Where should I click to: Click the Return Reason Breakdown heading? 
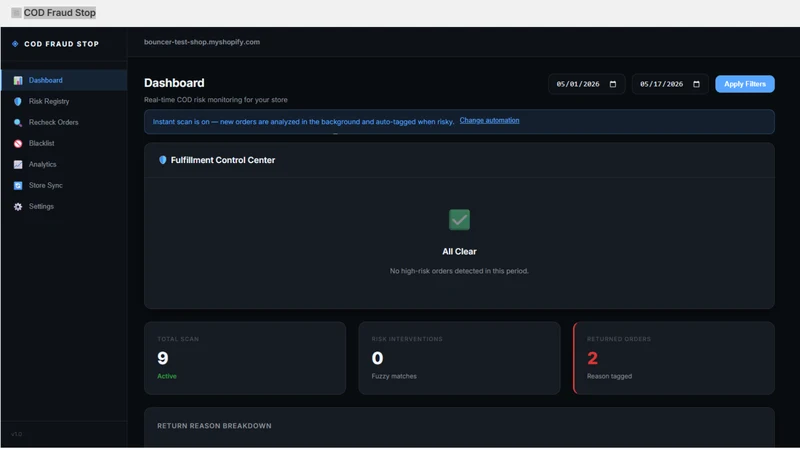(214, 426)
